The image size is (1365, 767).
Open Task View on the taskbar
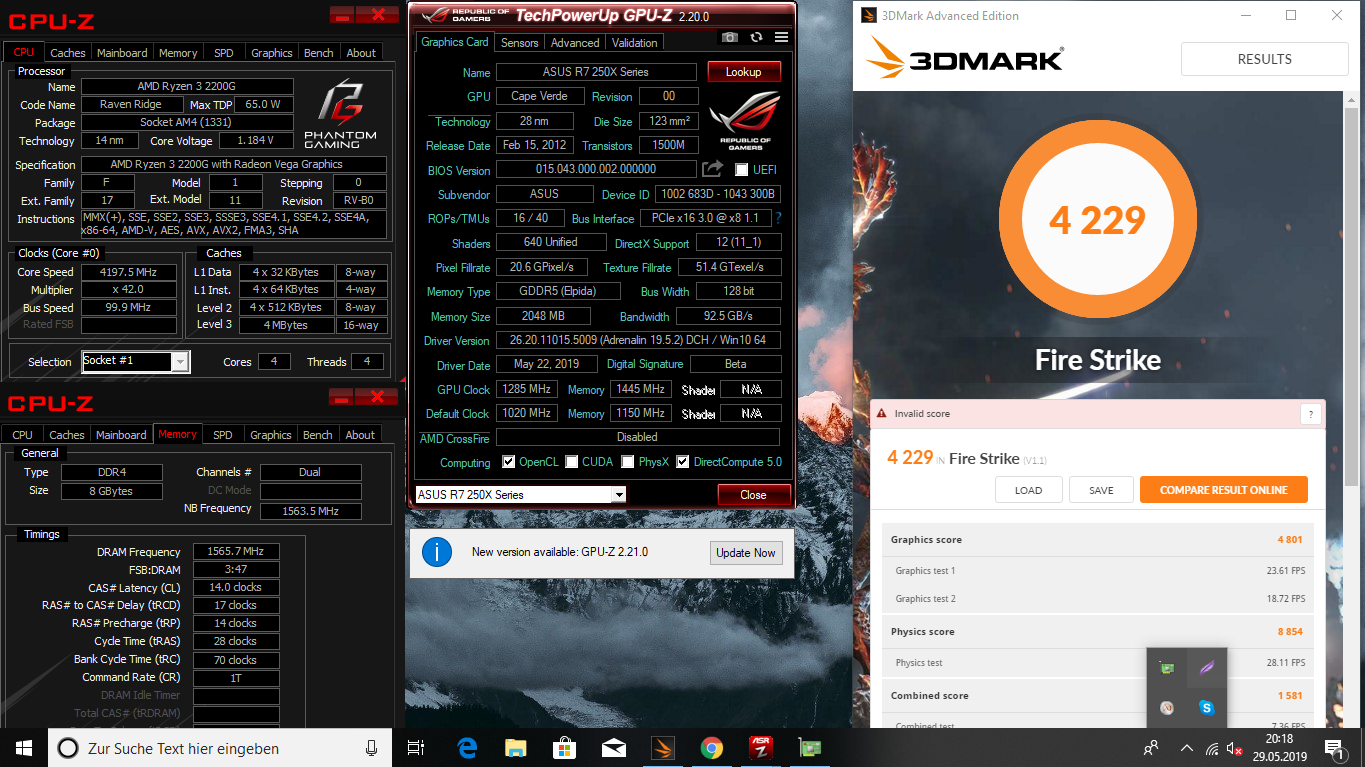coord(417,748)
